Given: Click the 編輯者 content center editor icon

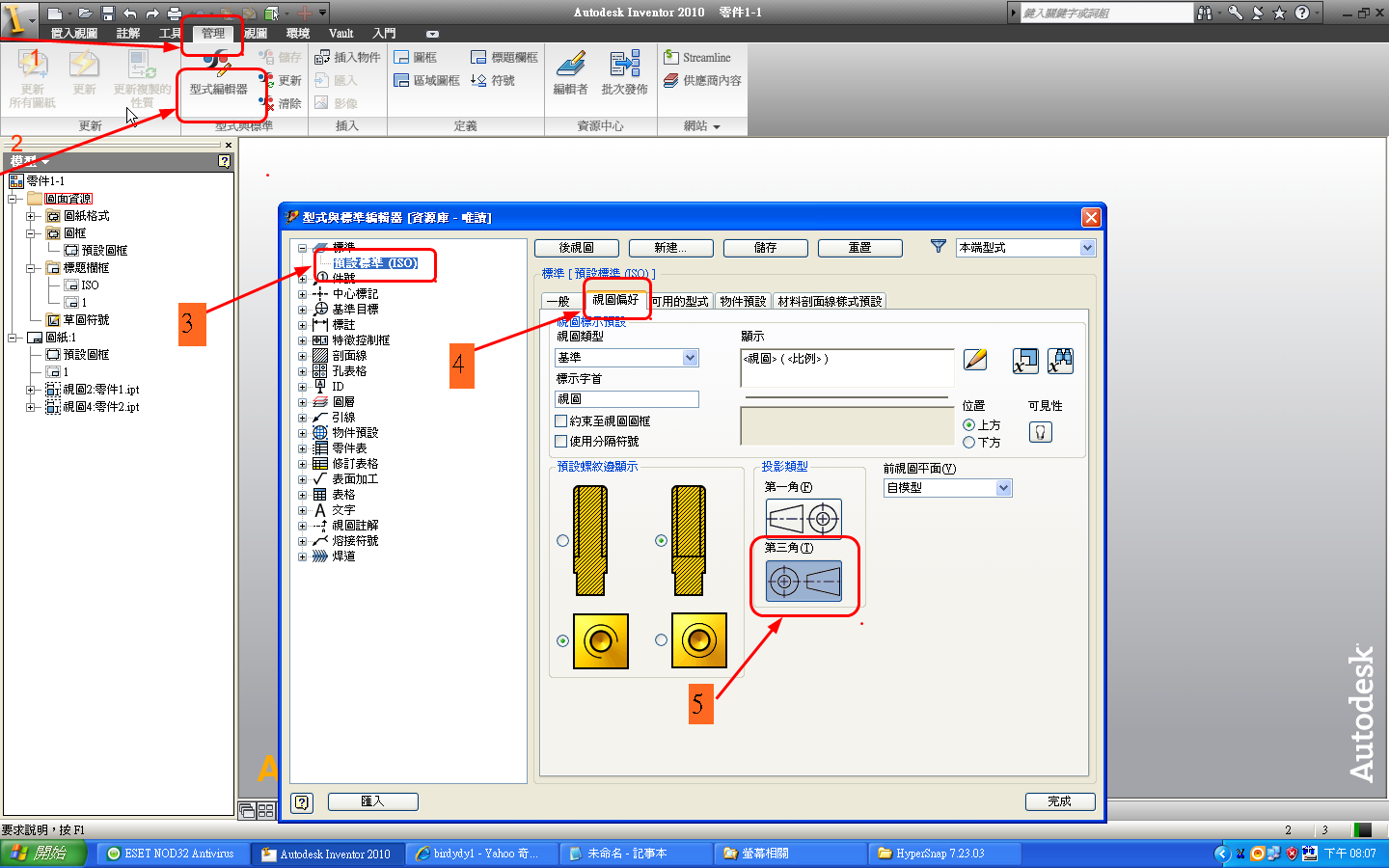Looking at the screenshot, I should [x=570, y=73].
